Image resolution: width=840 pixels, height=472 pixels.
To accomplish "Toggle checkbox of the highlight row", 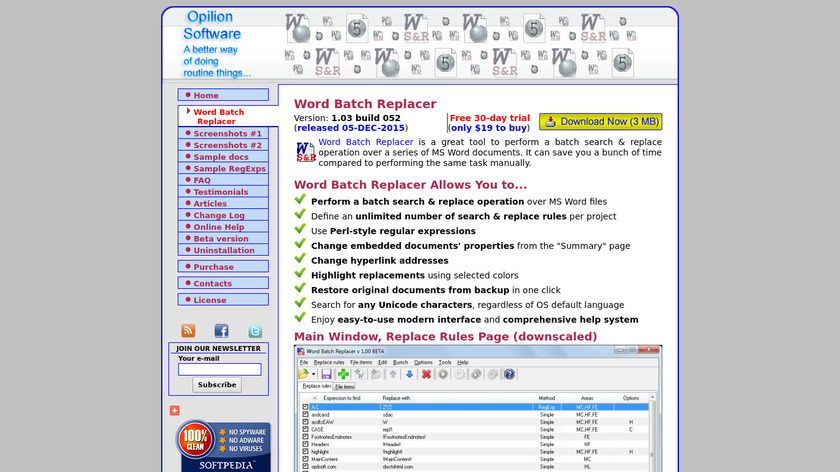I will click(305, 452).
